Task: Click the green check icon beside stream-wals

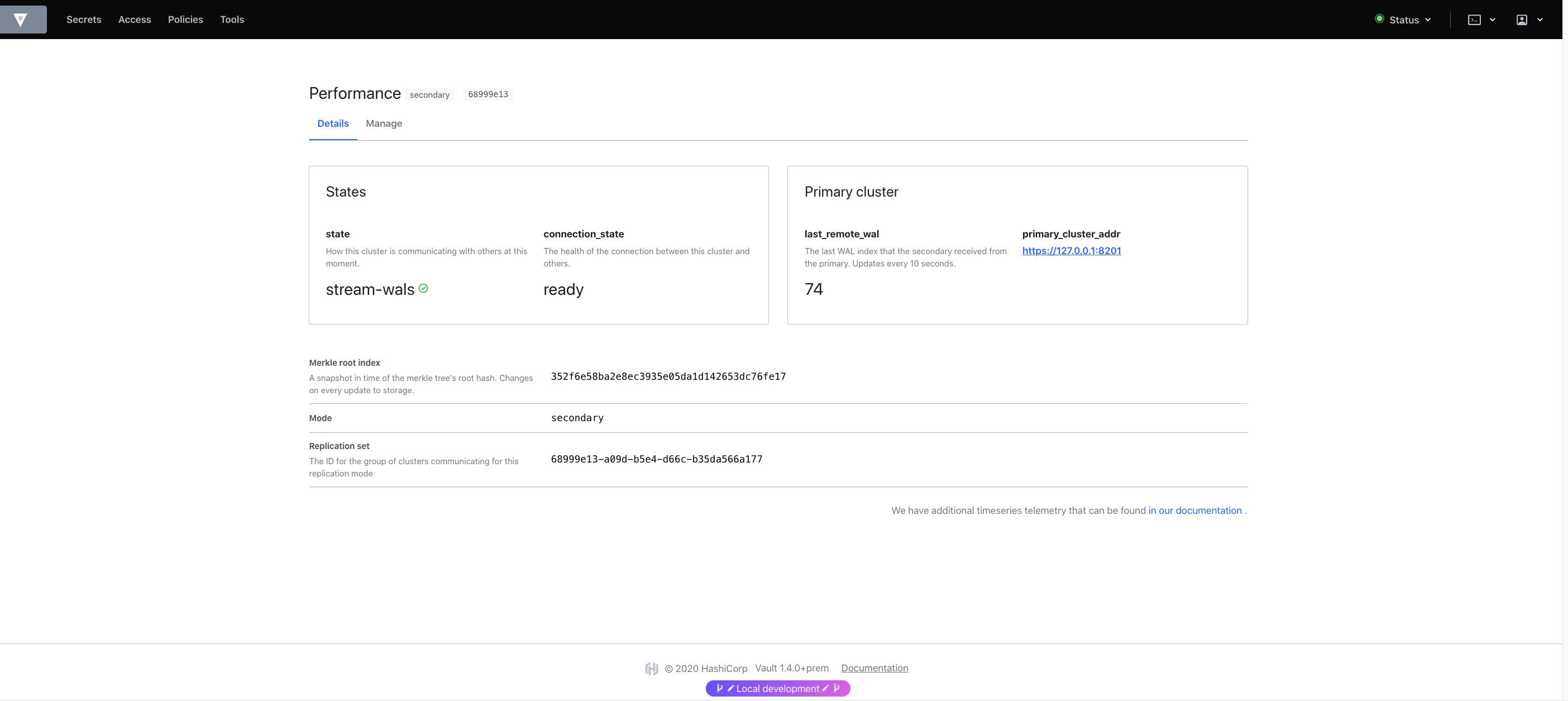Action: click(424, 289)
